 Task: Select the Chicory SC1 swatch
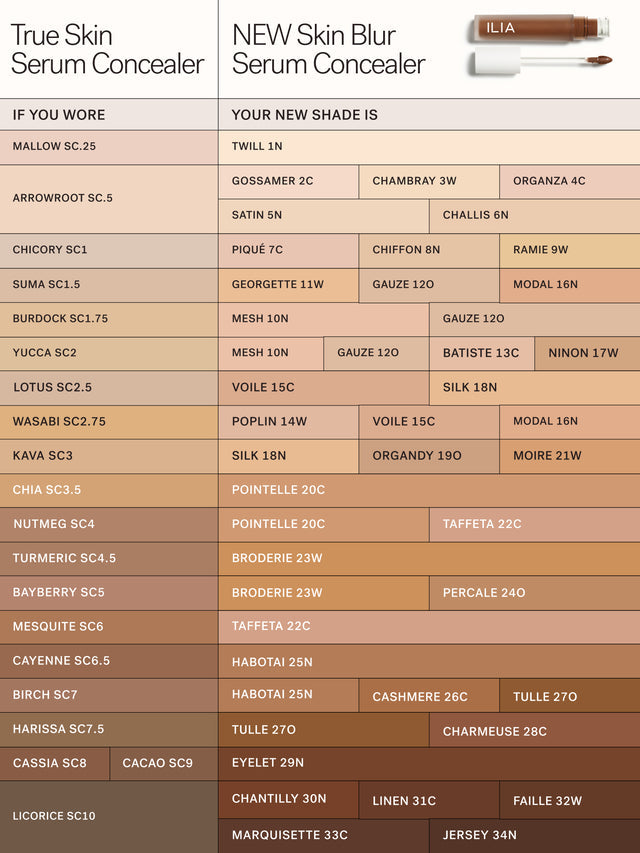(109, 251)
